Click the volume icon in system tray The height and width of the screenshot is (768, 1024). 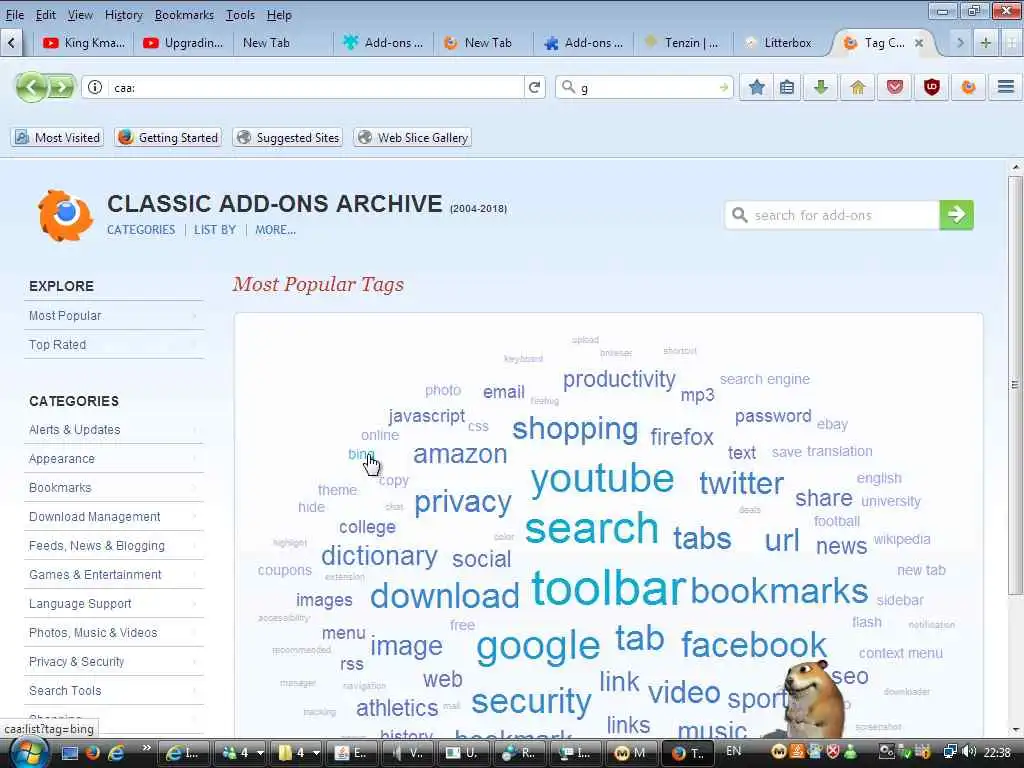(969, 752)
